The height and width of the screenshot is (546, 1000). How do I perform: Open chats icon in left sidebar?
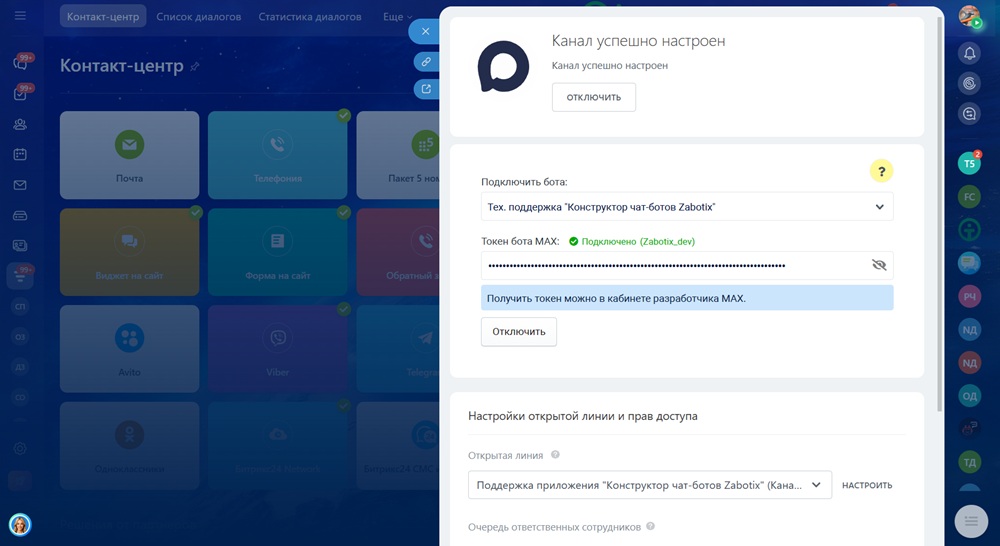click(20, 63)
